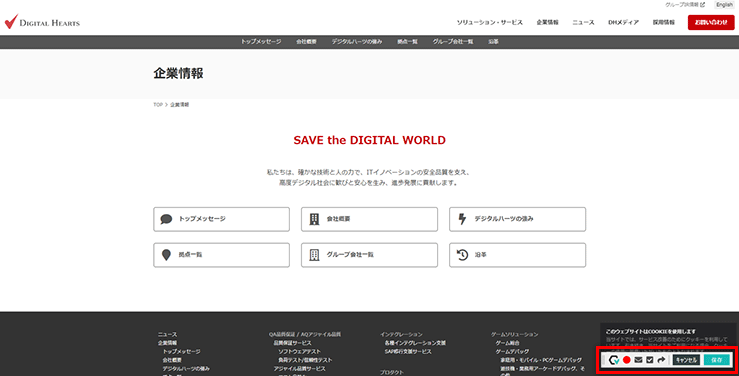Open the 拠点一覧 card with map pin icon
This screenshot has height=376, width=739.
click(222, 255)
